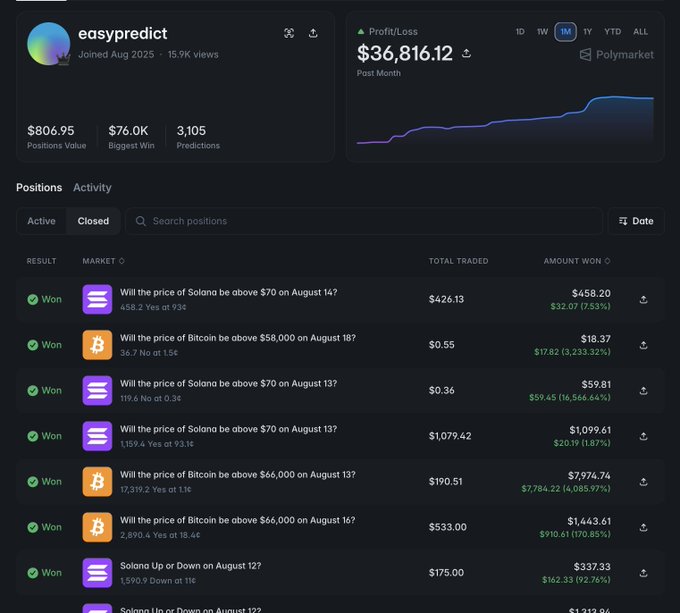The height and width of the screenshot is (613, 680).
Task: Click the easypredict profile avatar
Action: click(49, 44)
